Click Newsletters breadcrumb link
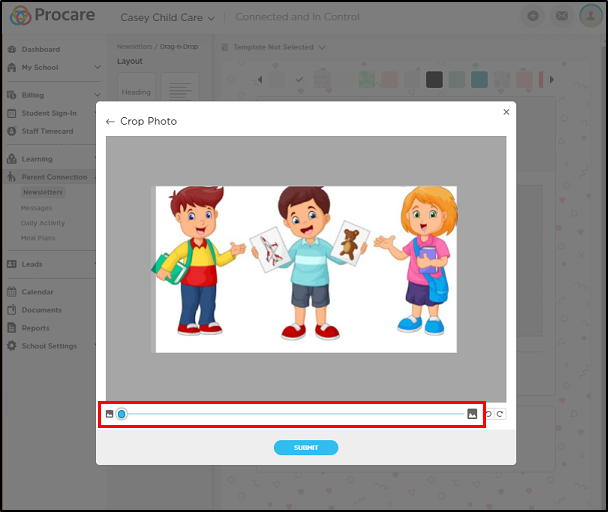 [135, 47]
